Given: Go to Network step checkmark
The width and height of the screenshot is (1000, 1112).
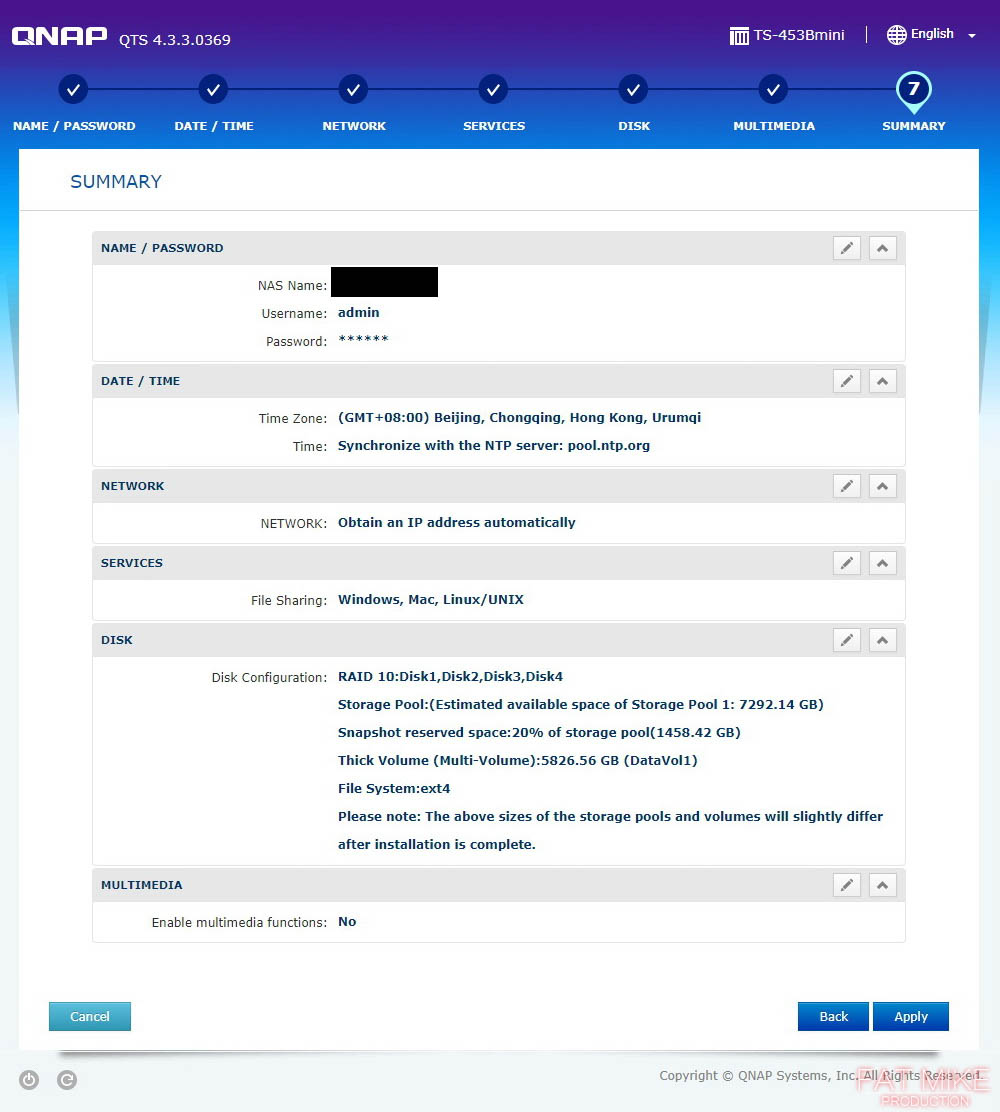Looking at the screenshot, I should click(353, 89).
